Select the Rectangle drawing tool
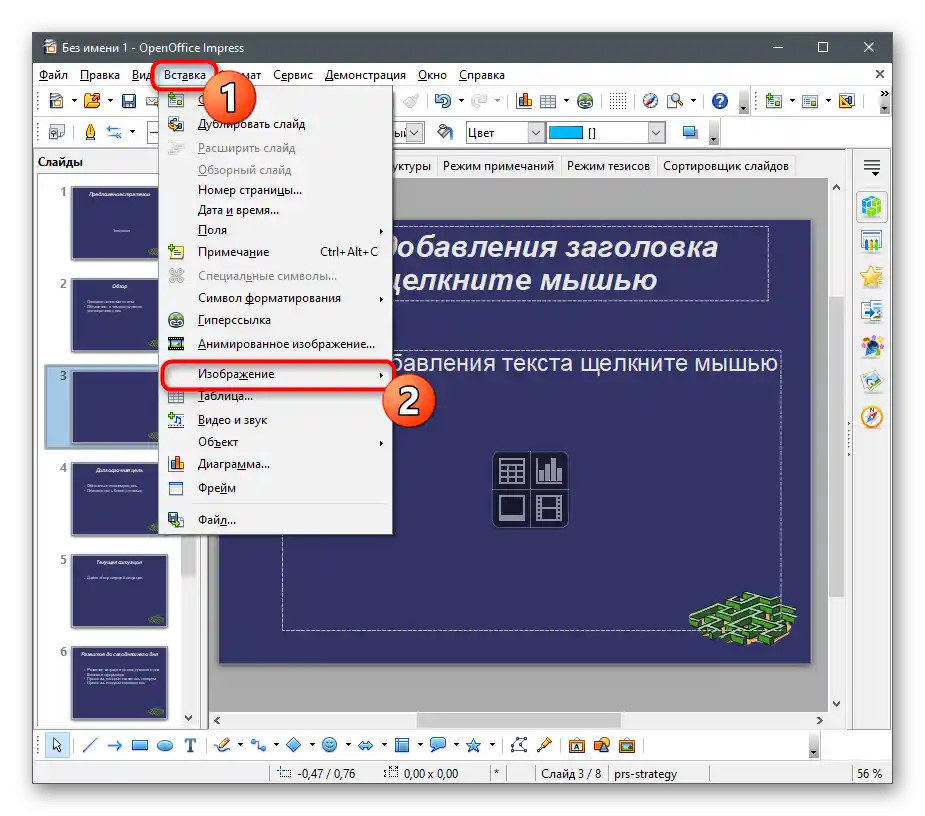 tap(140, 745)
